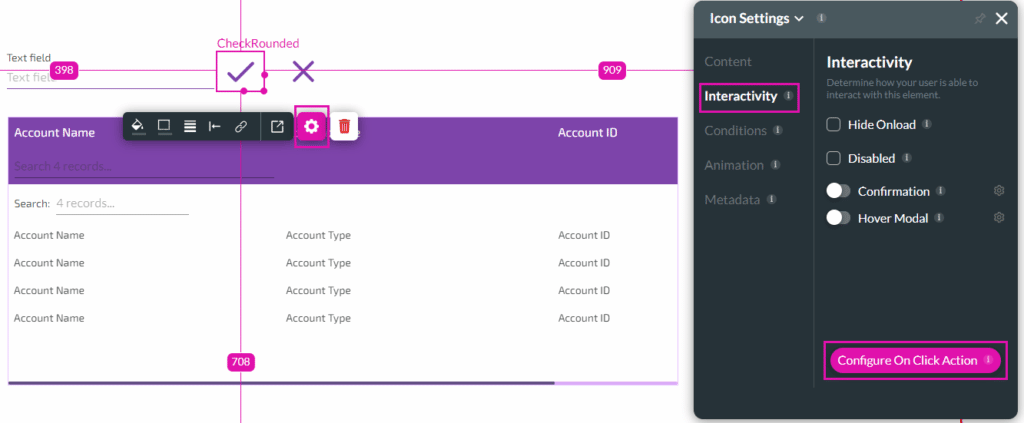Image resolution: width=1024 pixels, height=423 pixels.
Task: Select the purple X close icon on canvas
Action: click(303, 70)
